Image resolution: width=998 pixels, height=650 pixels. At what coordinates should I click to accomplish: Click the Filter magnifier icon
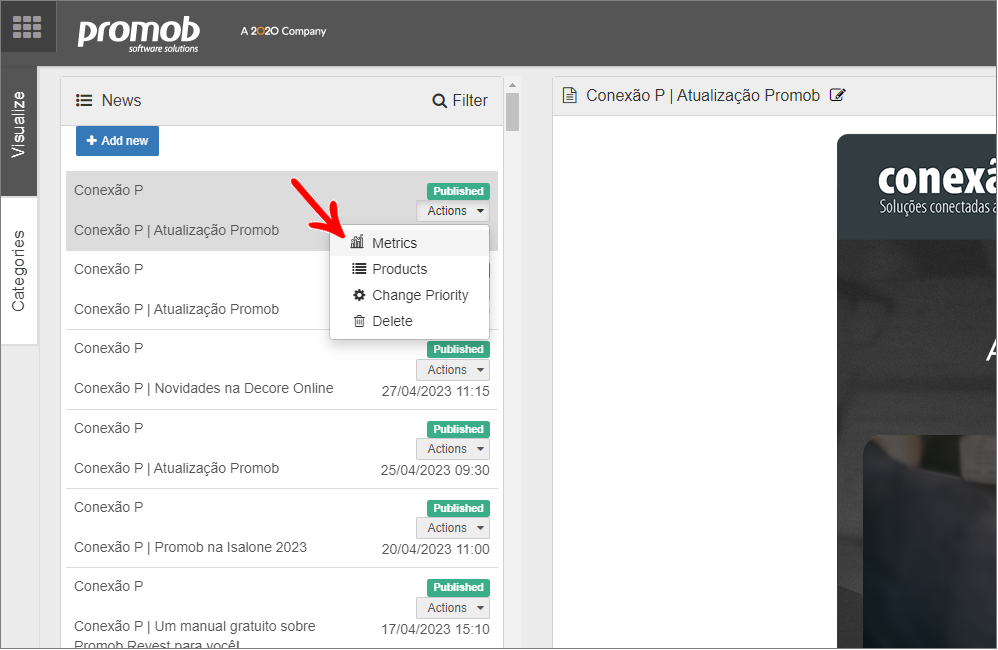click(x=439, y=101)
